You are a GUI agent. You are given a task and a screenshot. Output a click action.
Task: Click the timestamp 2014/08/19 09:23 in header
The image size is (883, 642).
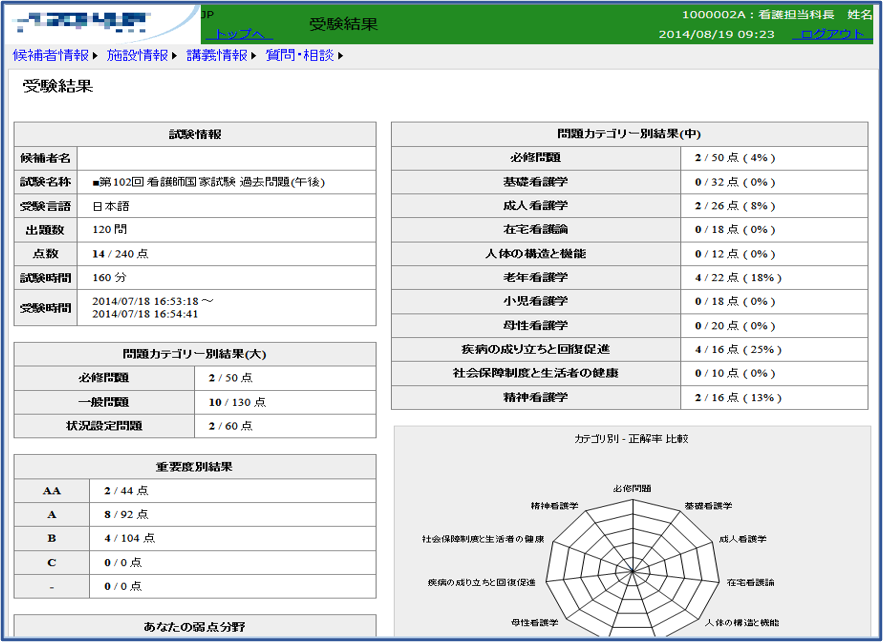716,34
